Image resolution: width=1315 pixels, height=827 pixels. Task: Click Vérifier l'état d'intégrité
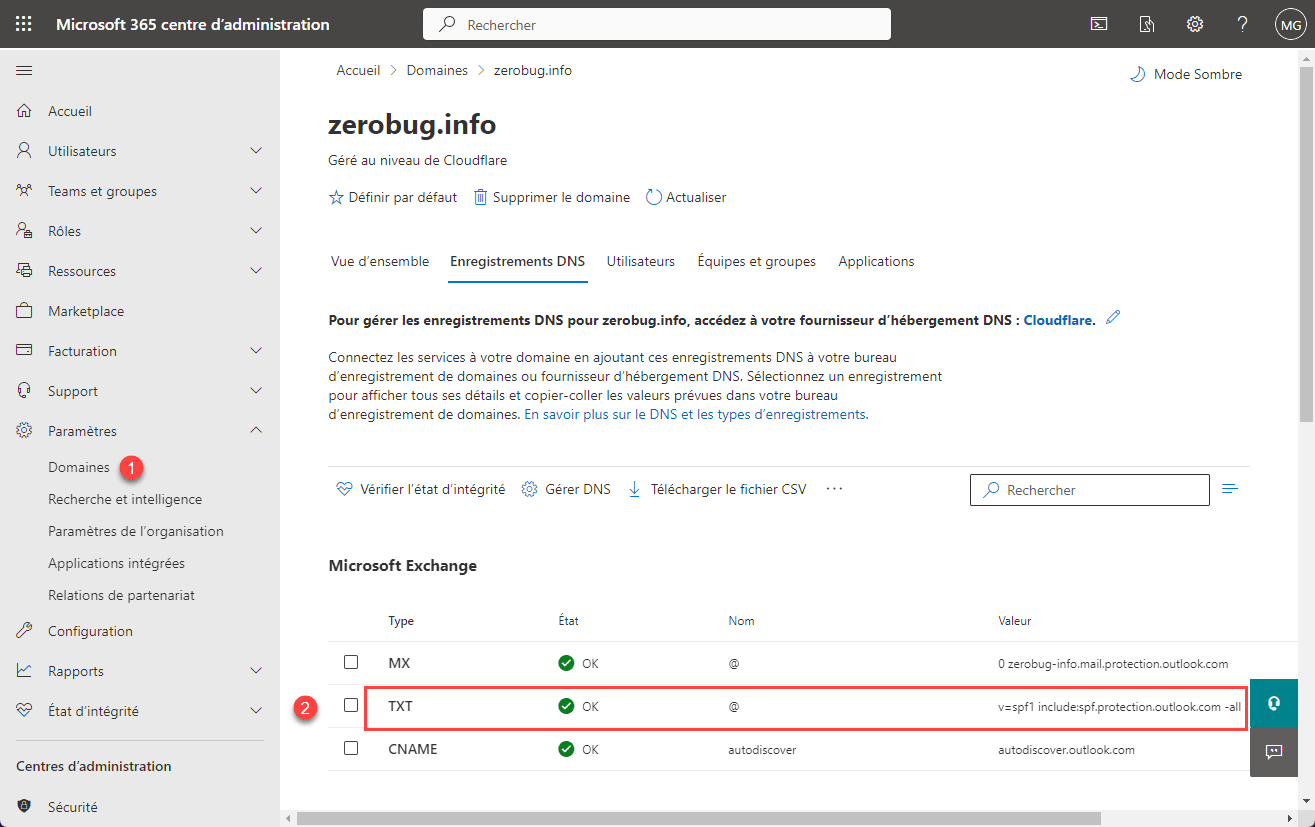(x=420, y=489)
